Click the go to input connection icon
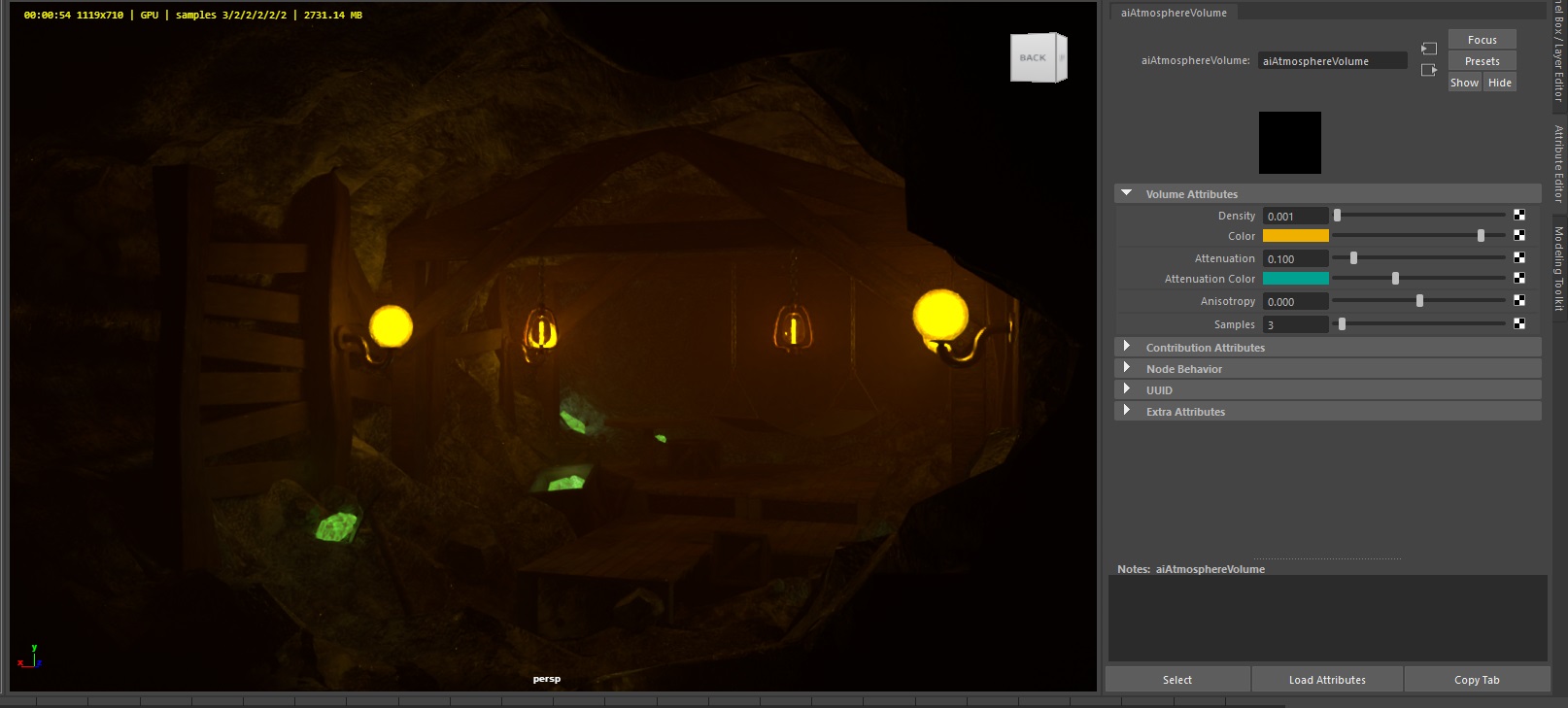Viewport: 1568px width, 708px height. pos(1429,49)
